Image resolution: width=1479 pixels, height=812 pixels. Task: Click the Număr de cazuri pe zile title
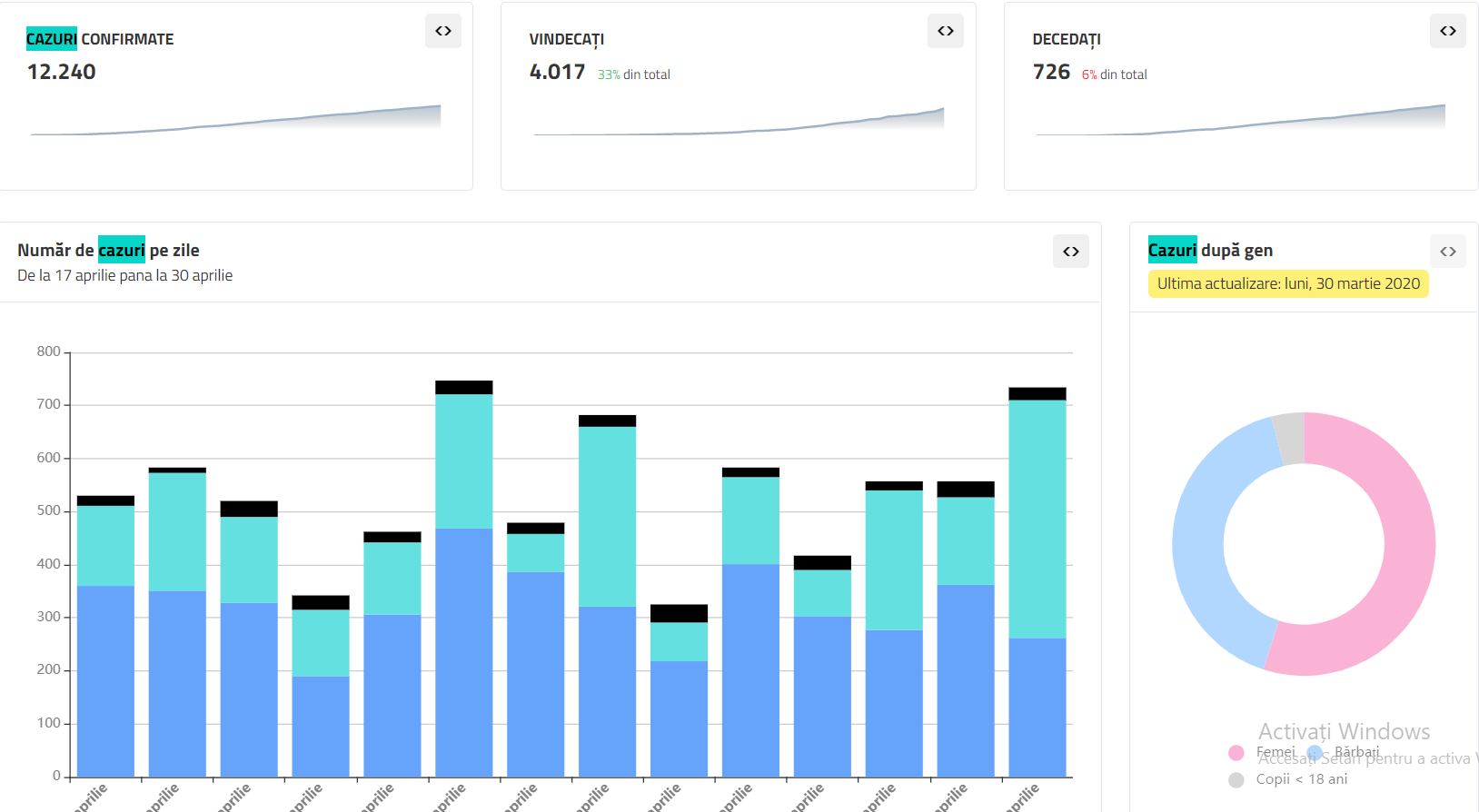pyautogui.click(x=108, y=251)
